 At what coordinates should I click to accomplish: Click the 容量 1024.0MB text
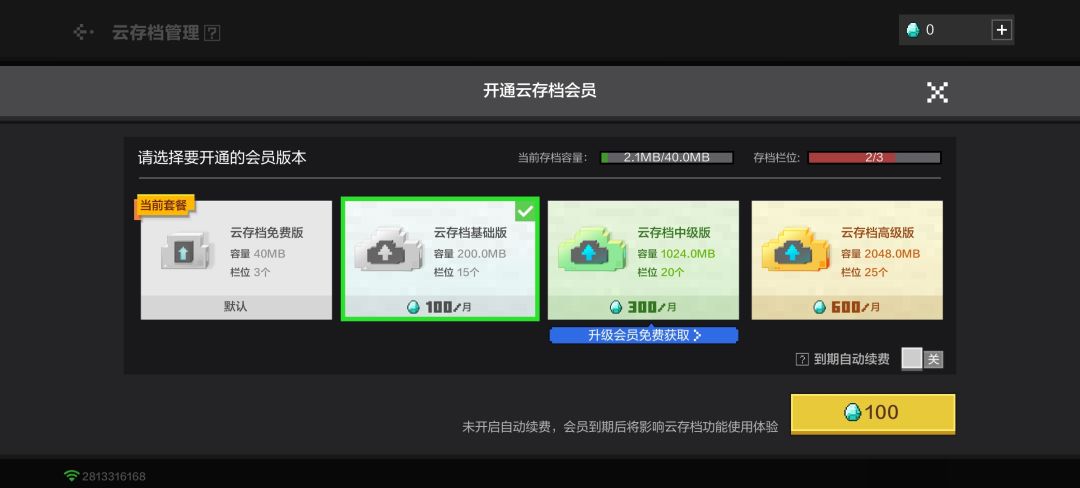[676, 254]
